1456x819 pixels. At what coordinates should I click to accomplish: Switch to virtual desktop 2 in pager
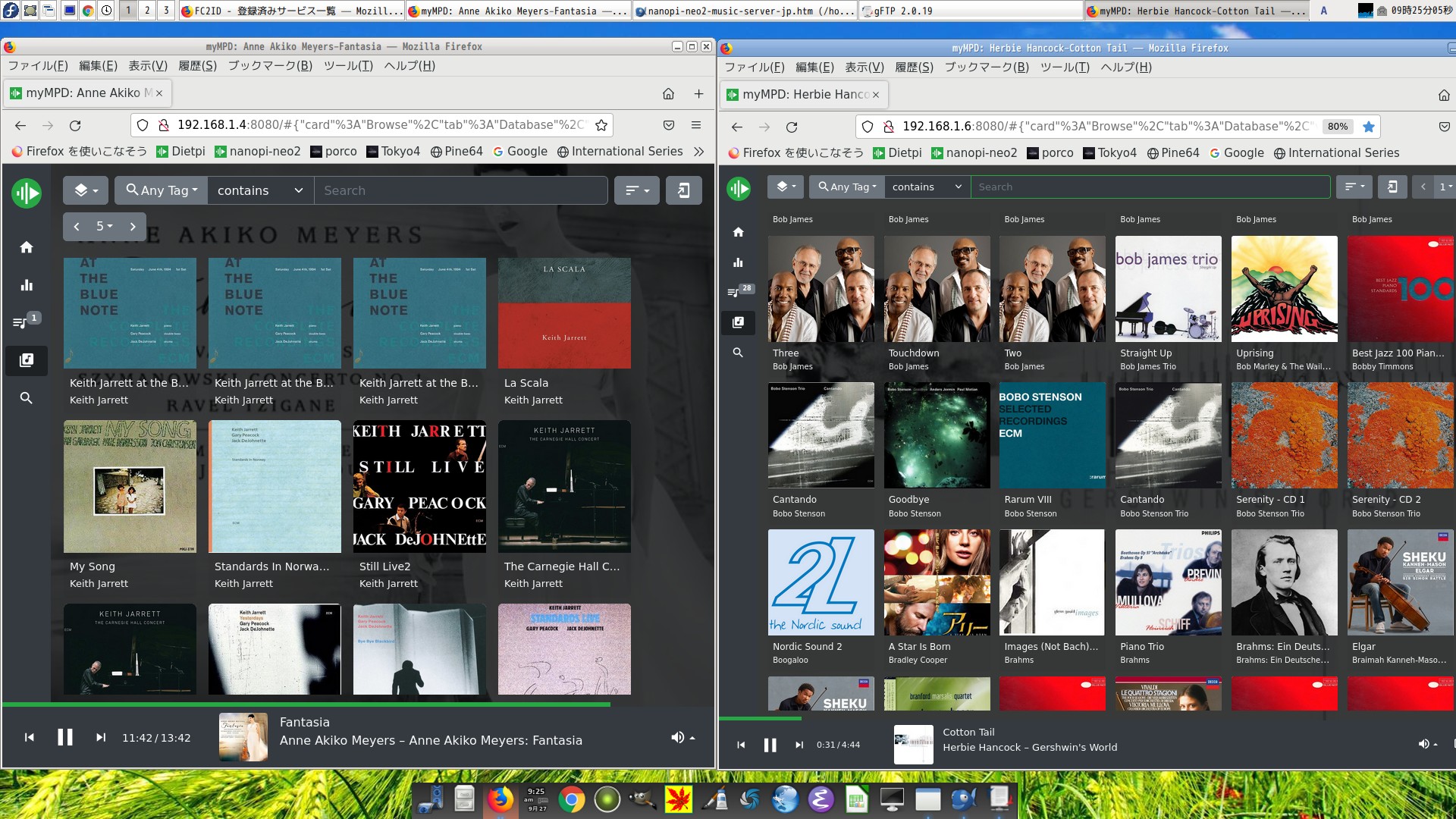tap(147, 10)
